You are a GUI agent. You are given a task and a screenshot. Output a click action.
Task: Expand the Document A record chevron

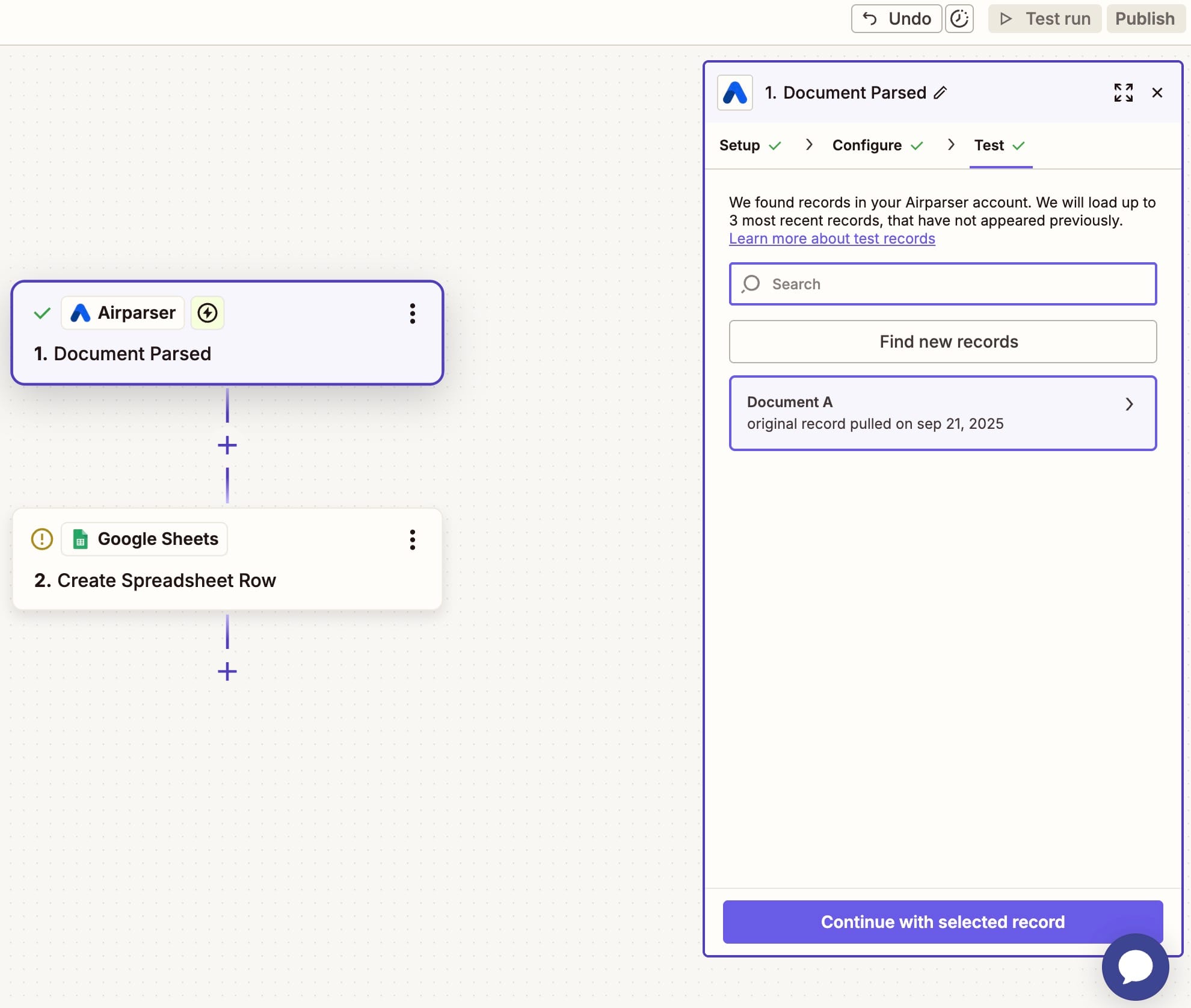pos(1129,404)
